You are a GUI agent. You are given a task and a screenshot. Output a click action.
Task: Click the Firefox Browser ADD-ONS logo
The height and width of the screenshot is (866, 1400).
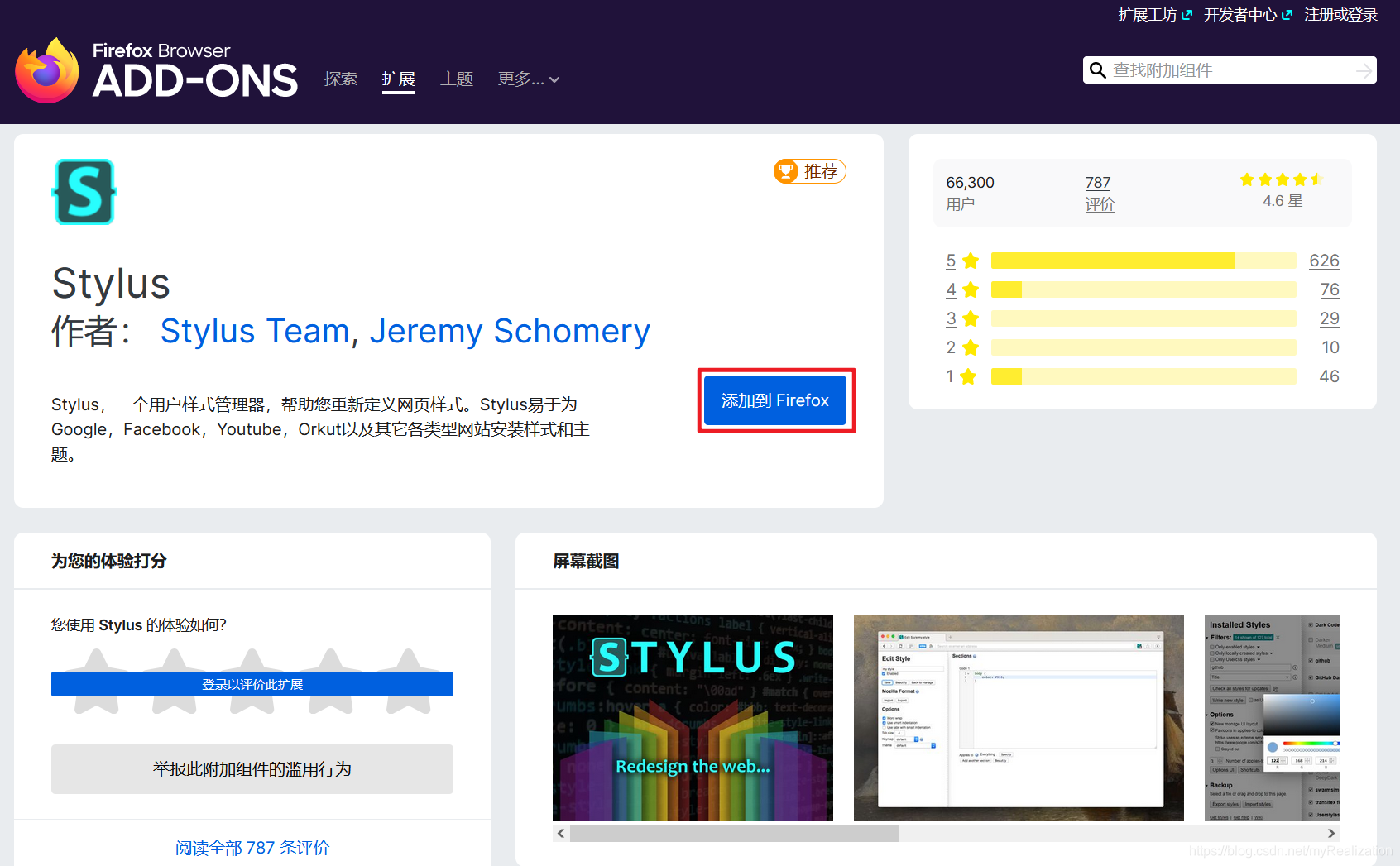156,70
